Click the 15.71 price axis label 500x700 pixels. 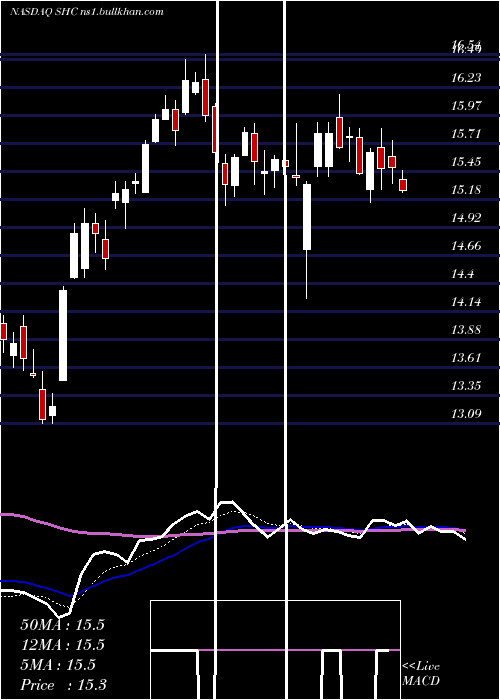tap(466, 133)
